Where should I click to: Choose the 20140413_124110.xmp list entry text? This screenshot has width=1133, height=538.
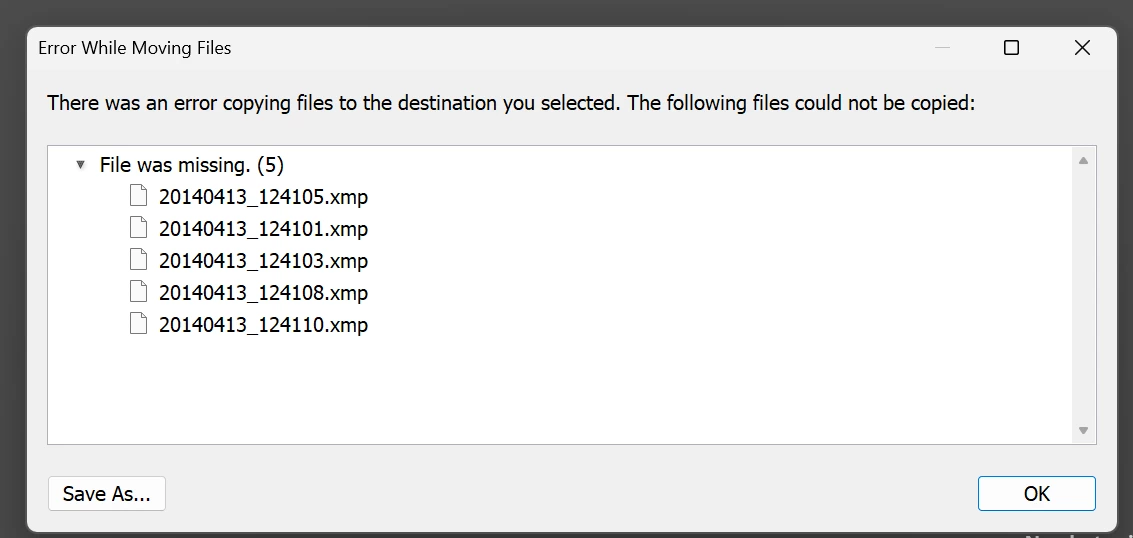point(263,325)
